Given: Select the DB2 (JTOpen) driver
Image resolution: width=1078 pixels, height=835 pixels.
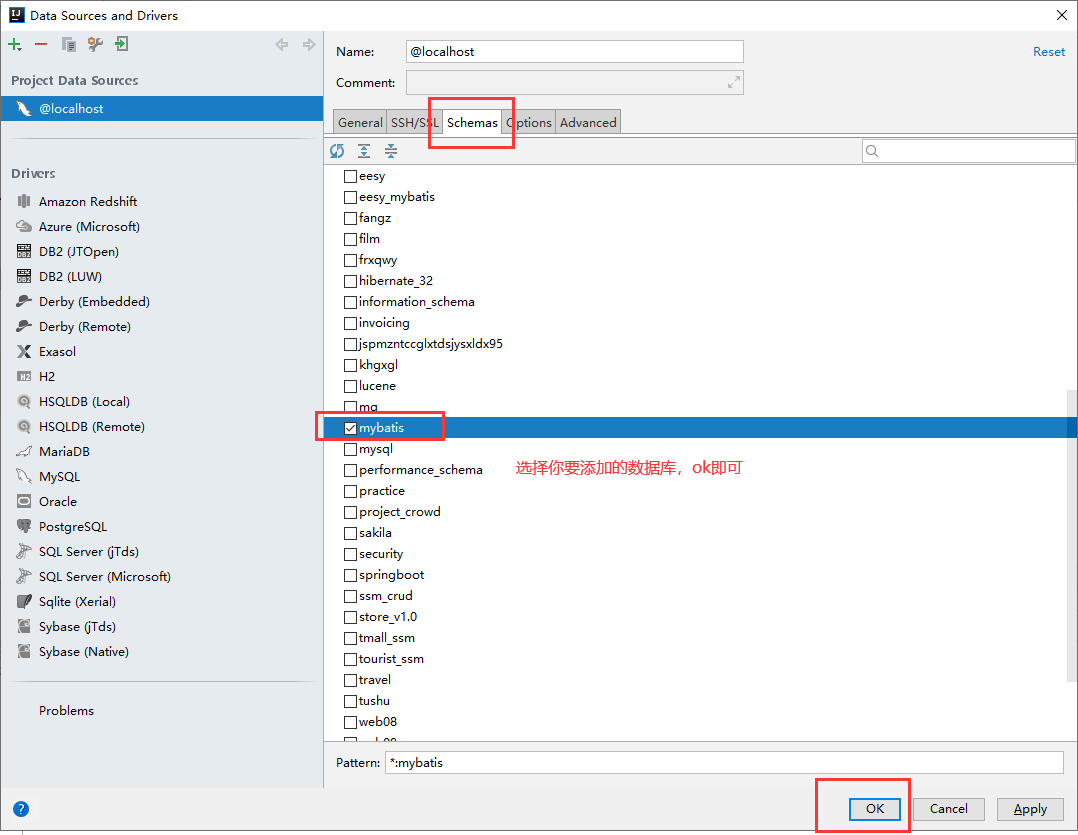Looking at the screenshot, I should (x=78, y=252).
